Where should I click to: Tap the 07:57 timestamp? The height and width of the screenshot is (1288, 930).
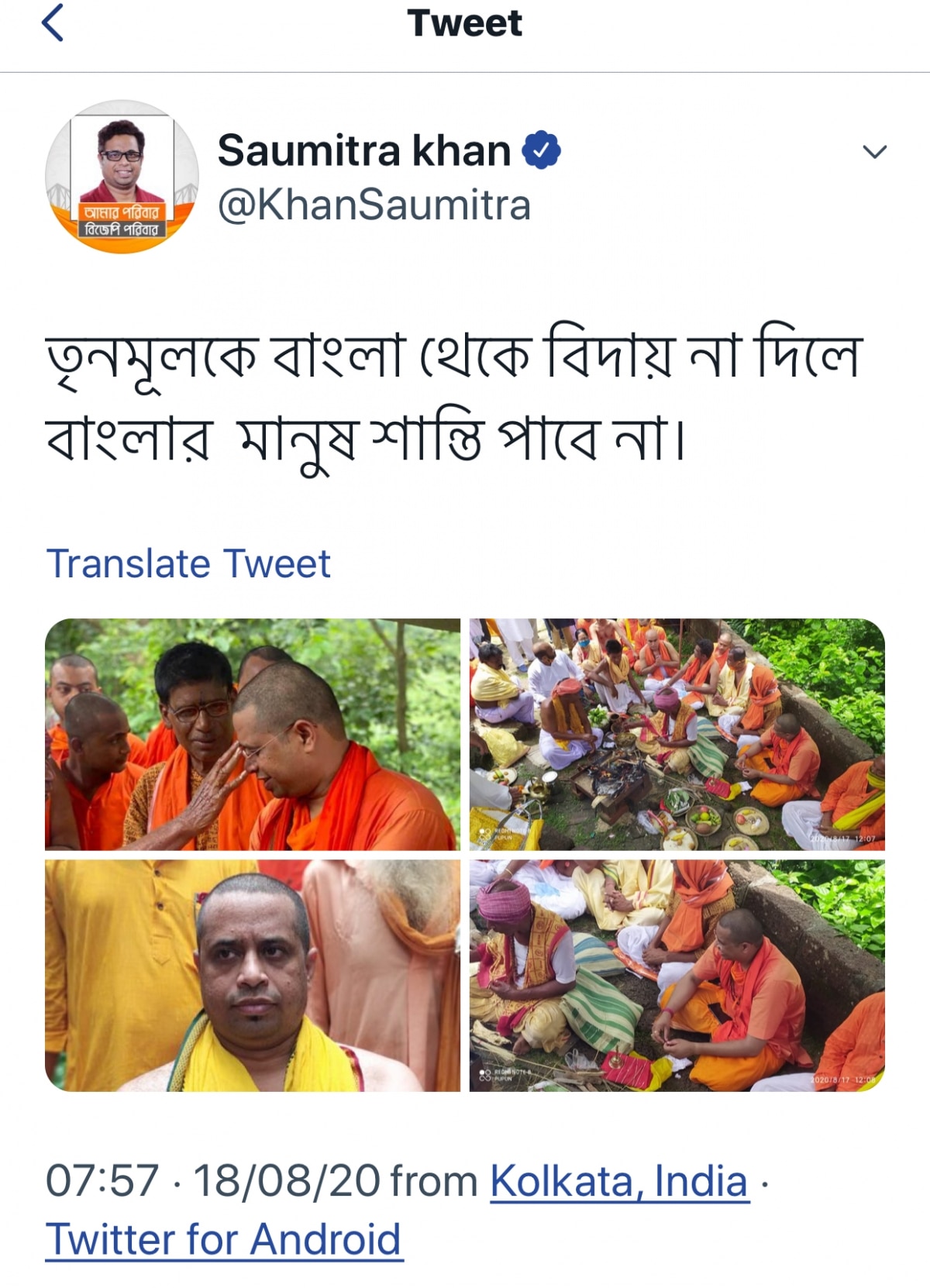(102, 1181)
